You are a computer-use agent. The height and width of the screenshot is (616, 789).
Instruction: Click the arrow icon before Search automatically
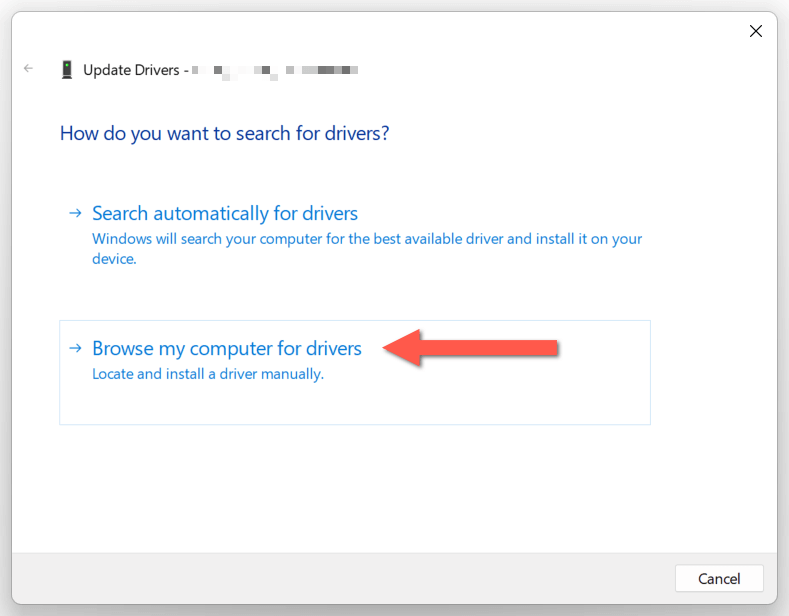[x=75, y=213]
